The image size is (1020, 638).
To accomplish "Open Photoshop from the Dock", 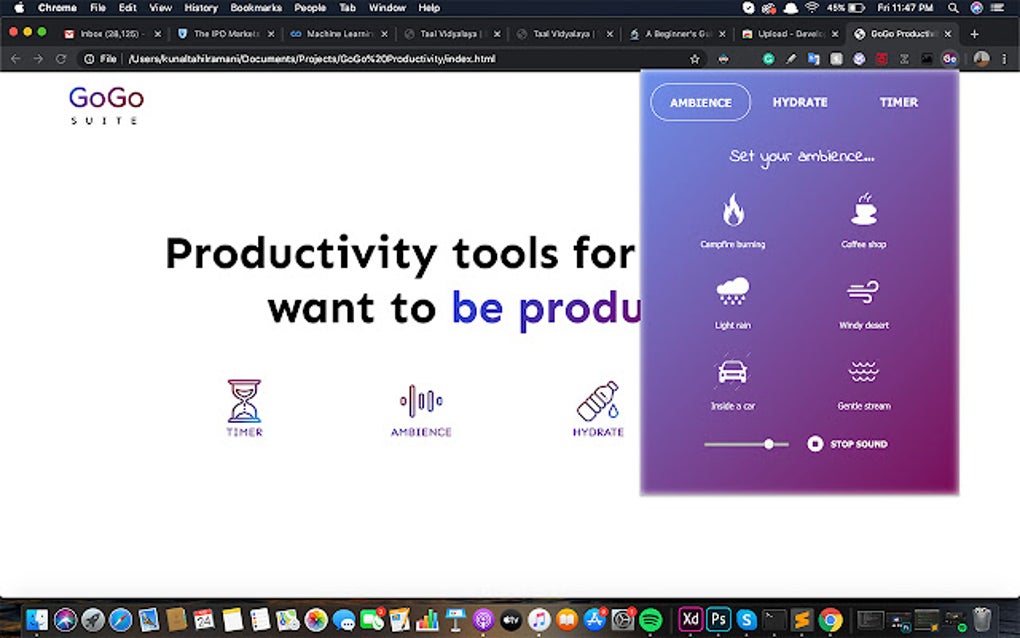I will pyautogui.click(x=717, y=619).
